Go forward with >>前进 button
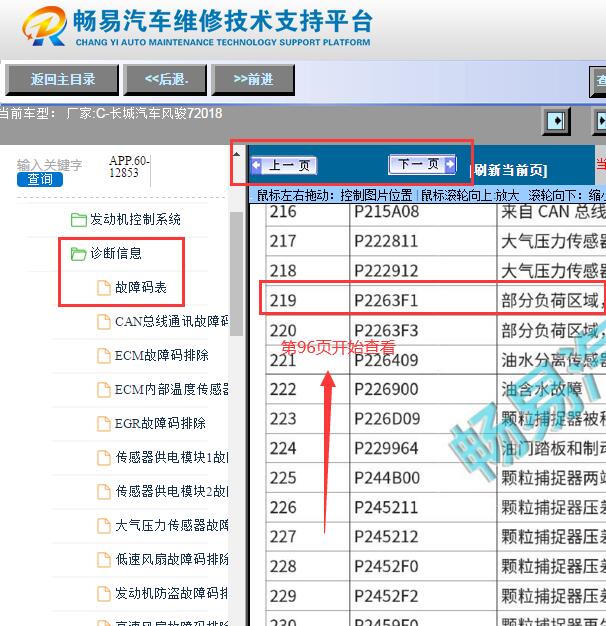The height and width of the screenshot is (626, 606). 253,79
